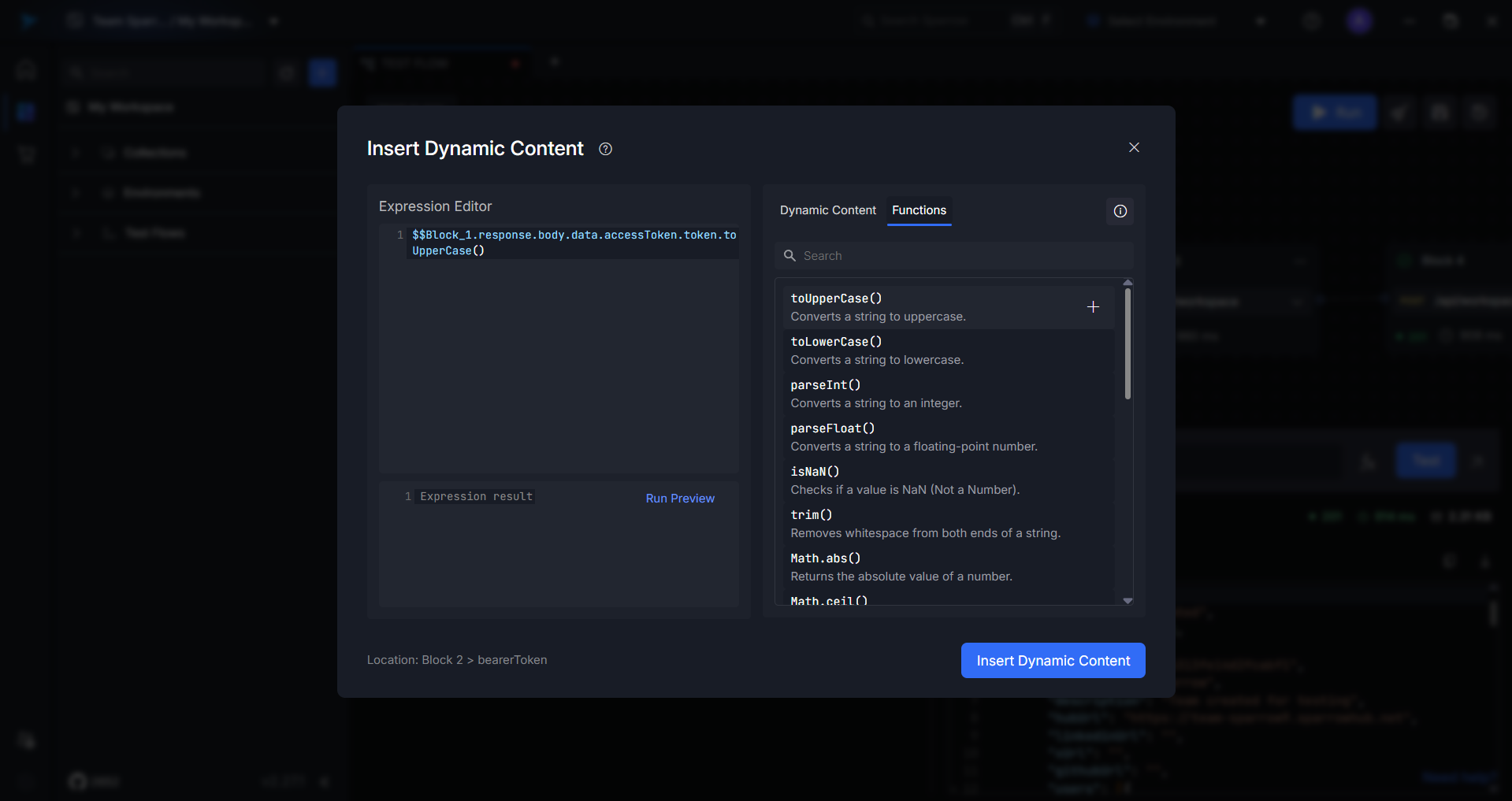
Task: Click the Expression Editor heading
Action: (x=435, y=206)
